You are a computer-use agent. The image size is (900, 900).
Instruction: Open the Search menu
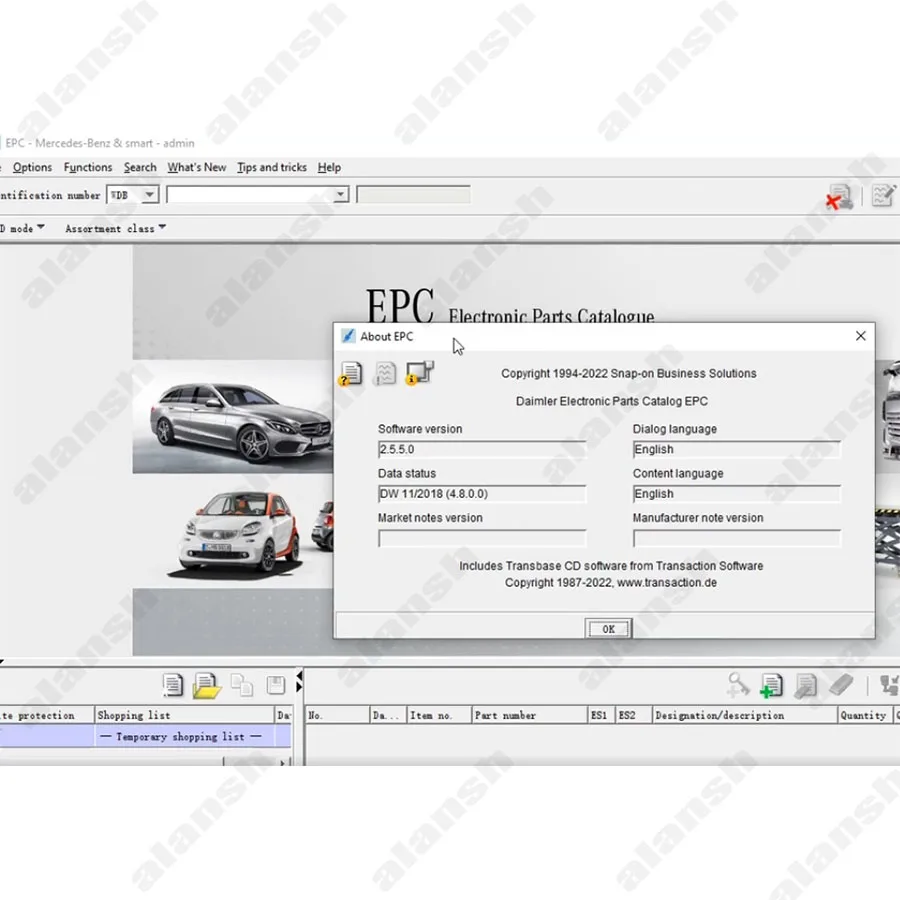140,167
